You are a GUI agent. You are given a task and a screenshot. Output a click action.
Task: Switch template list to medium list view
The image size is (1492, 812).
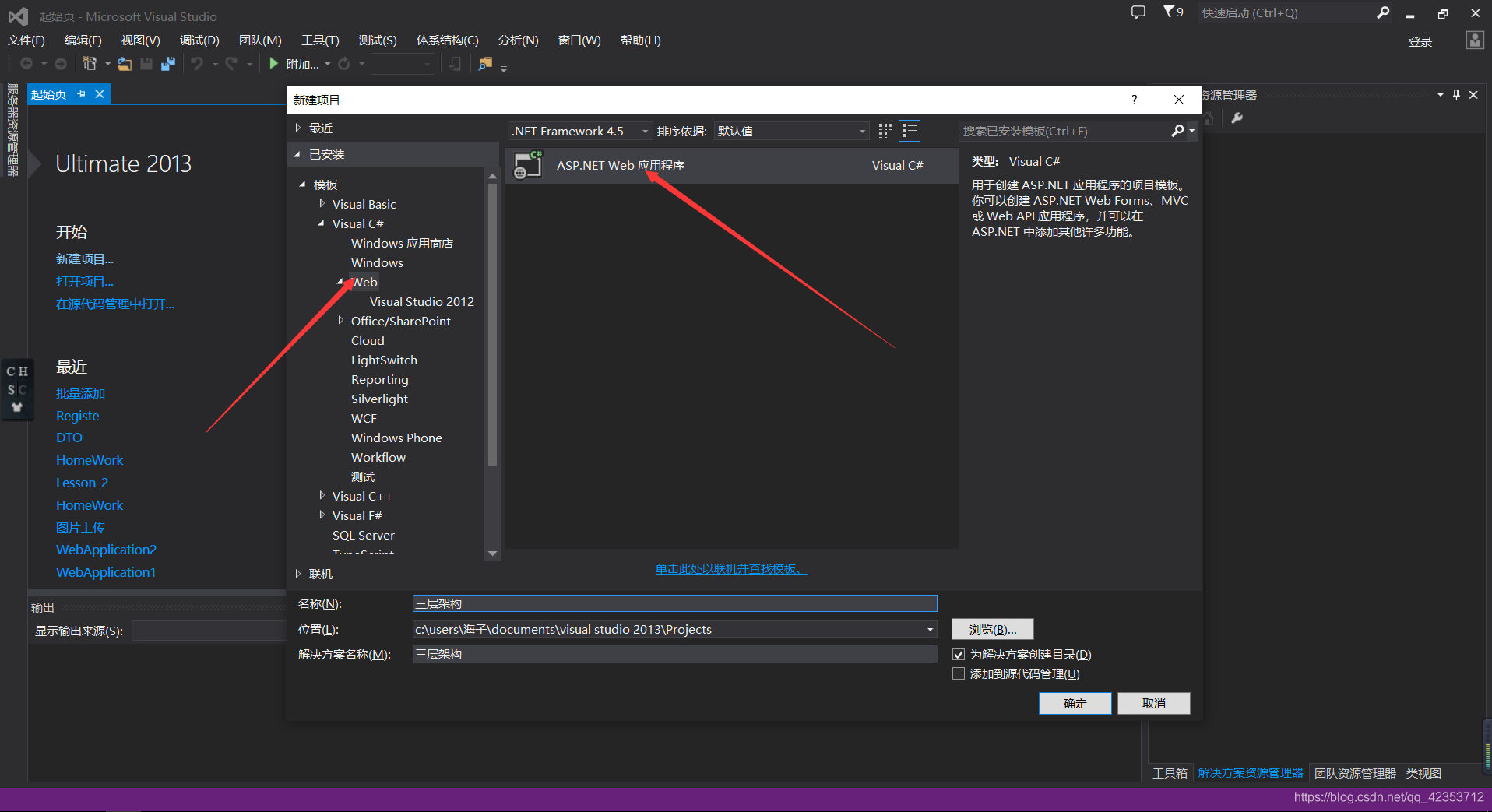coord(910,131)
